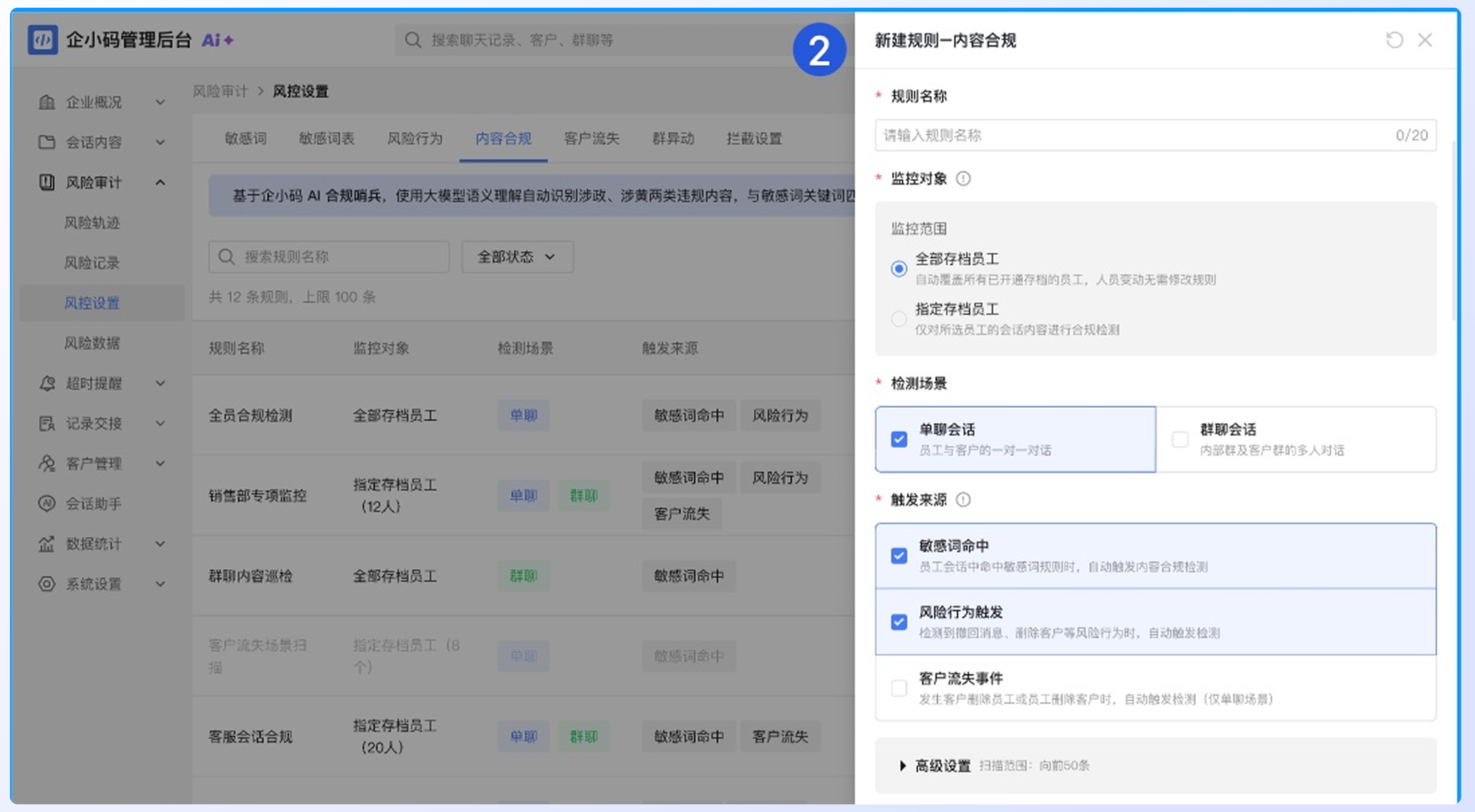
Task: Expand the 数据统计 menu chevron
Action: point(160,544)
